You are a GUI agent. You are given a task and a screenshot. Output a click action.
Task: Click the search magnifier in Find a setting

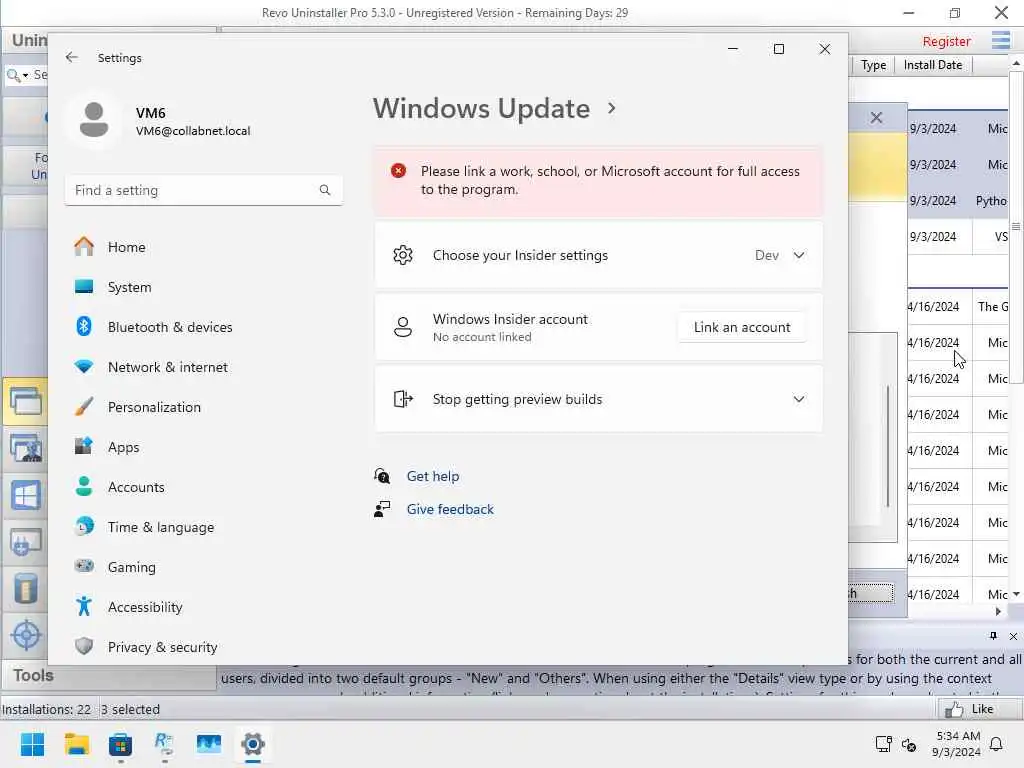coord(325,190)
